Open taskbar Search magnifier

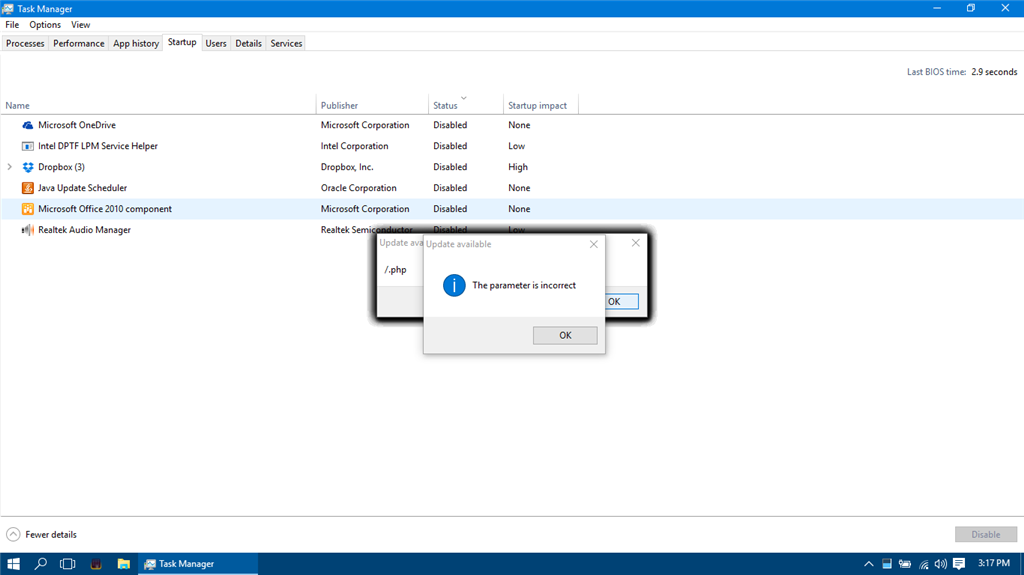[x=40, y=563]
